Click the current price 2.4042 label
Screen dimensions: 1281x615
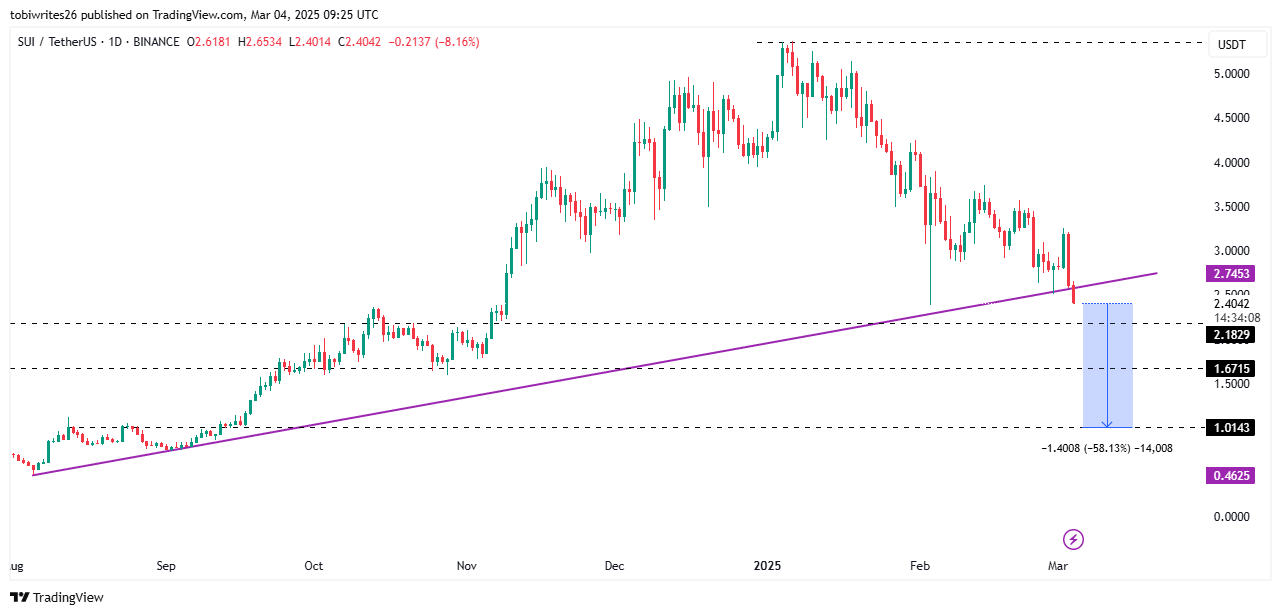pos(1230,304)
